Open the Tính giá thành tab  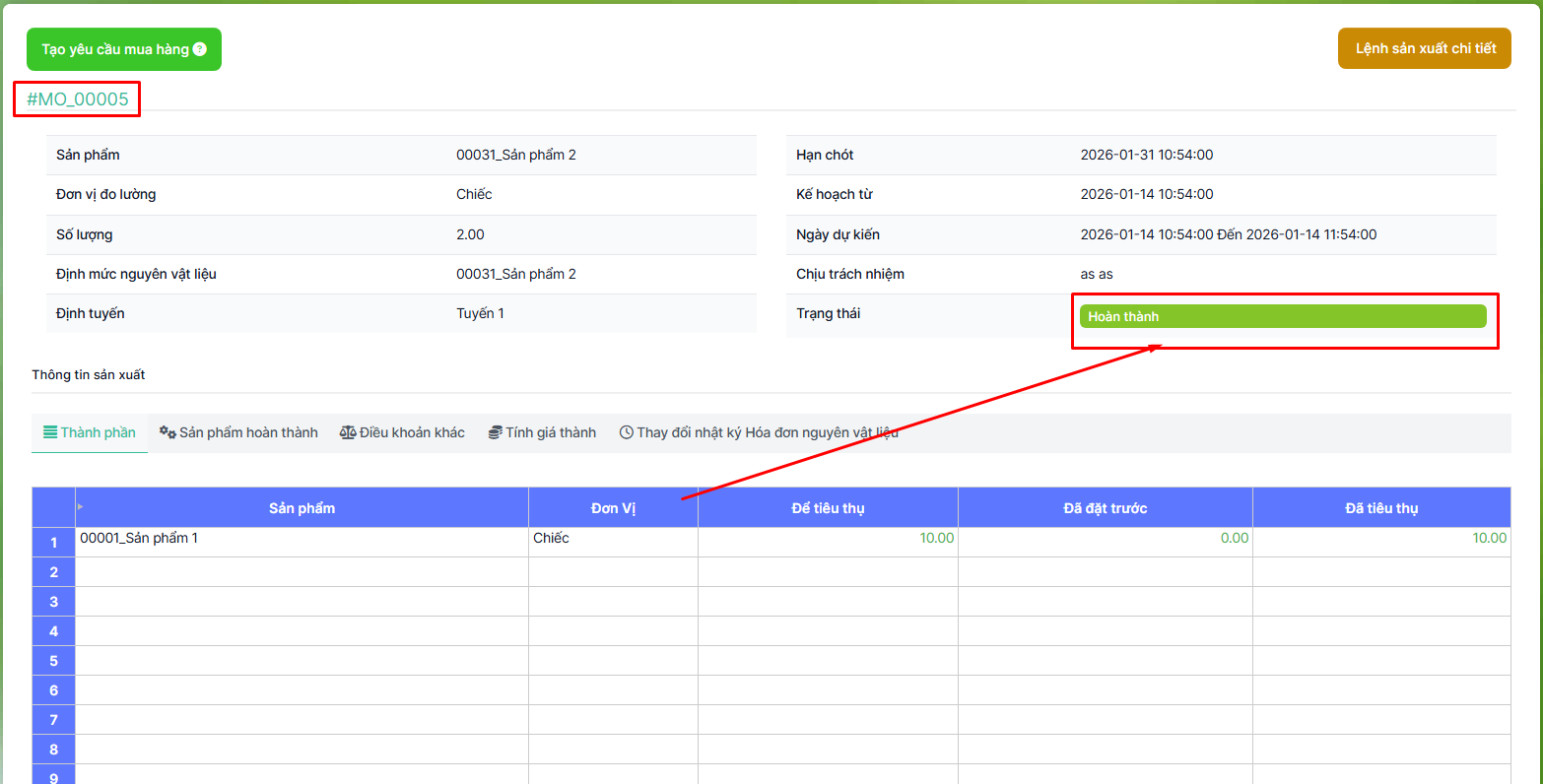click(x=550, y=432)
